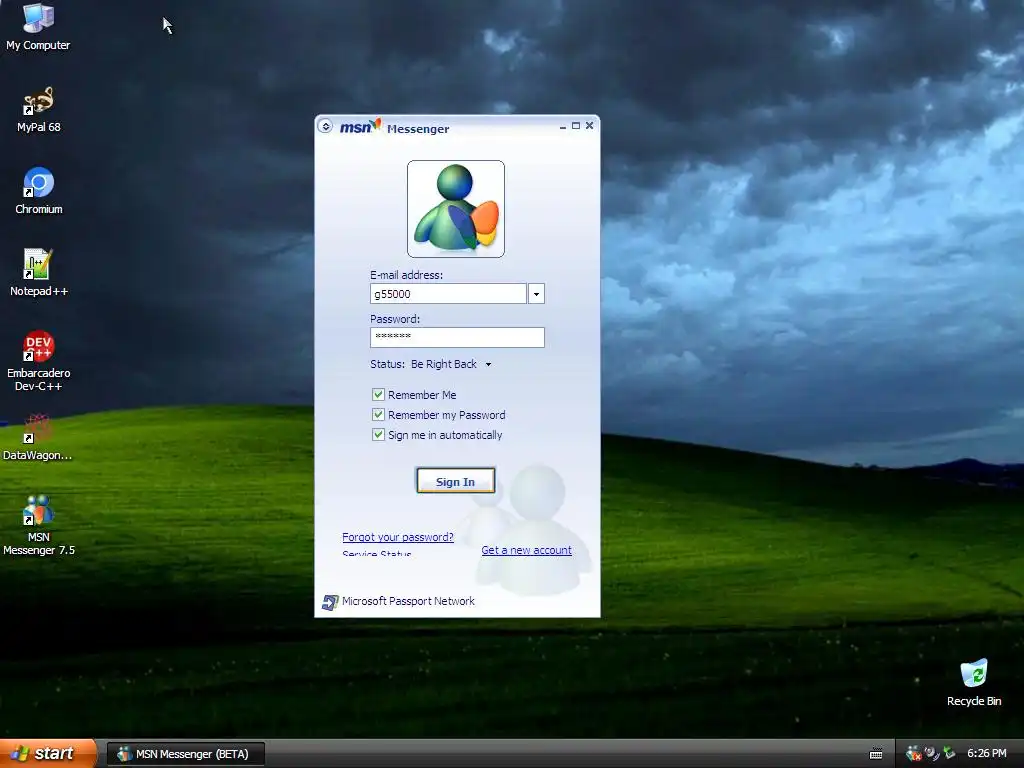This screenshot has height=768, width=1024.
Task: Follow the Get a new account link
Action: [x=526, y=550]
